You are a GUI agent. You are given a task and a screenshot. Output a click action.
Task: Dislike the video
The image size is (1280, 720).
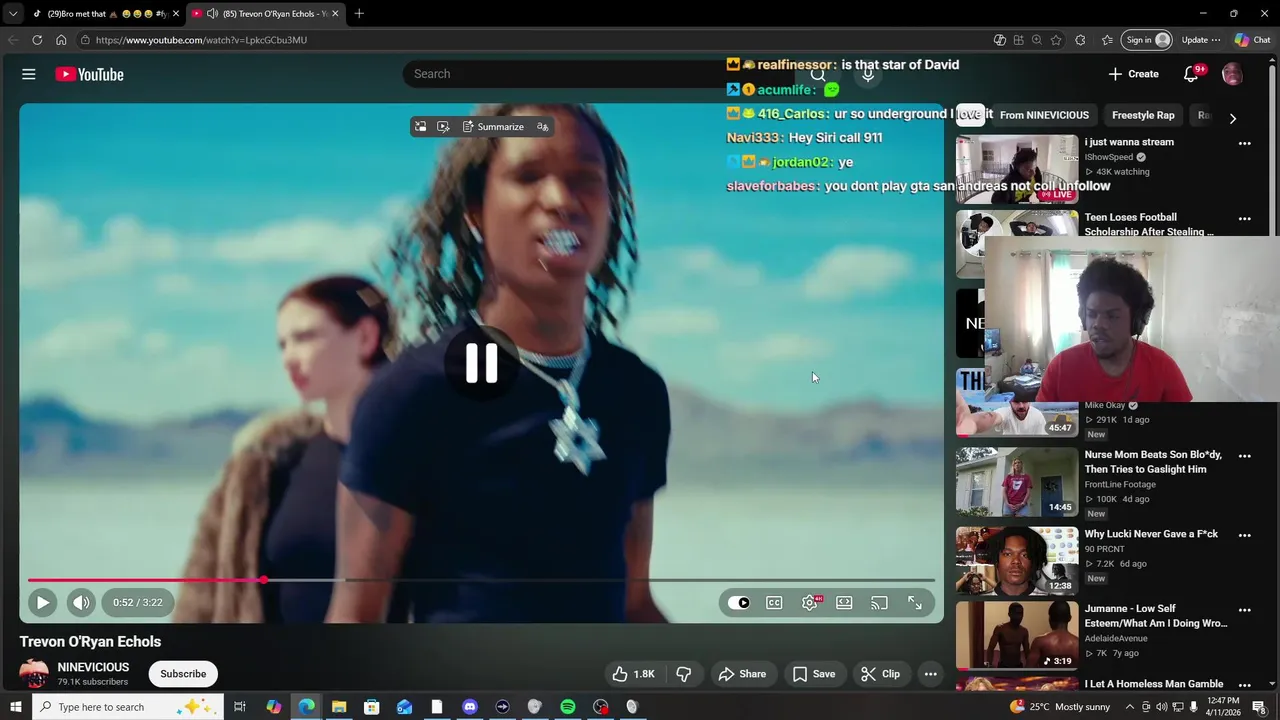click(x=684, y=674)
